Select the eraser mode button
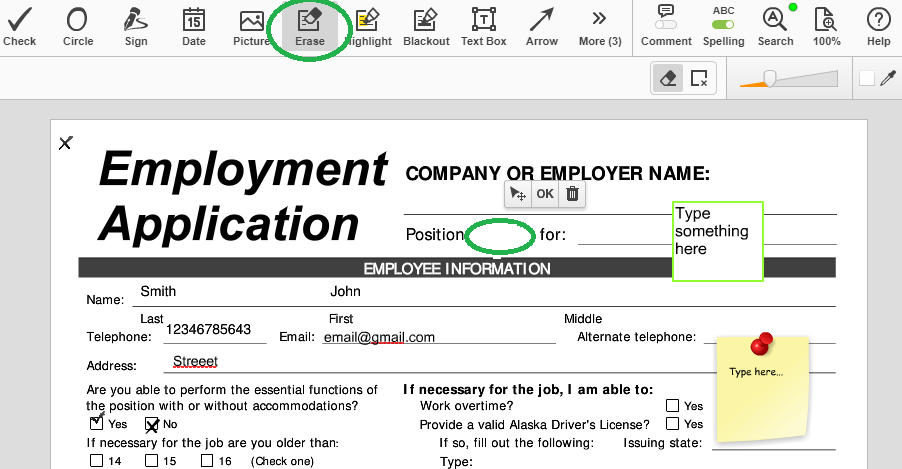 668,78
